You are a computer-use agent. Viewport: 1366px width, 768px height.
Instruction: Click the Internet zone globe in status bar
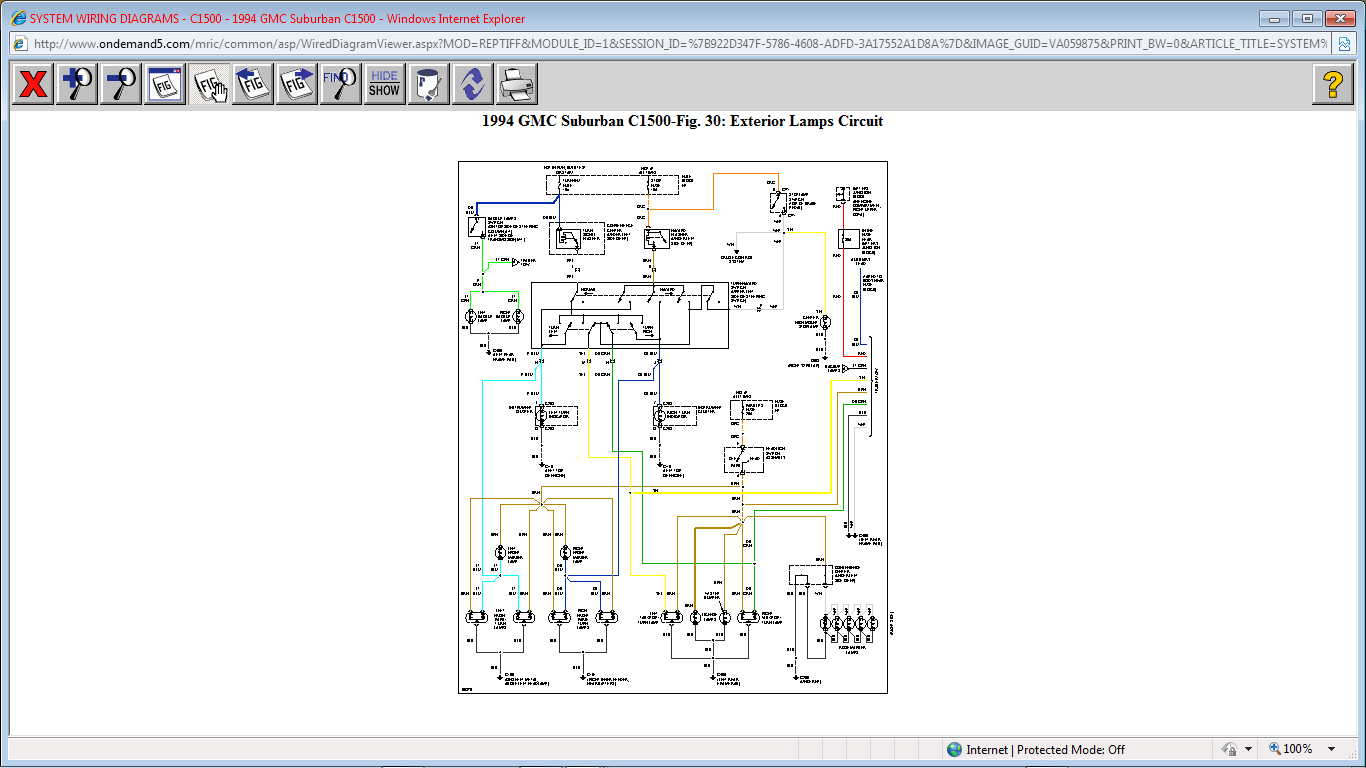[x=954, y=749]
